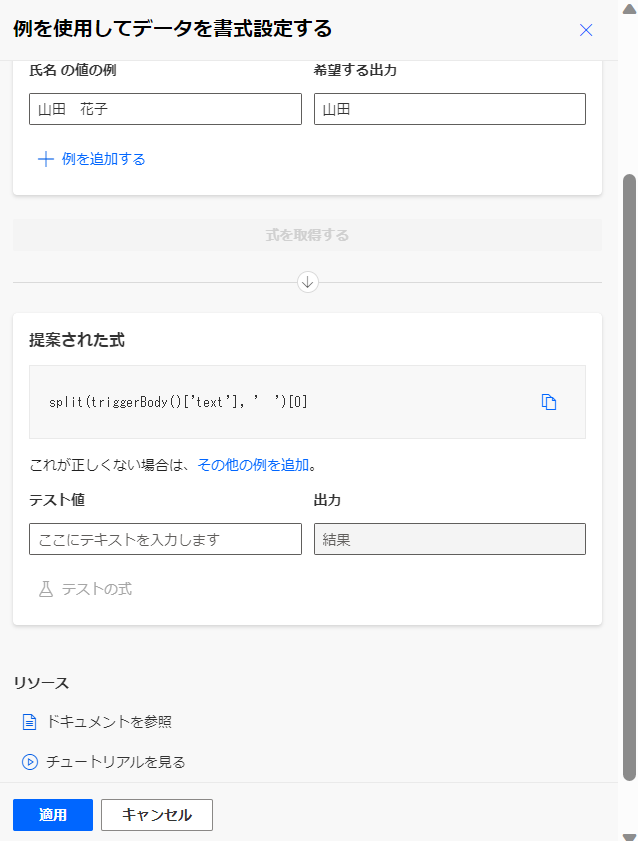Click the vertical scrollbar thumb
This screenshot has width=638, height=841.
tap(629, 477)
